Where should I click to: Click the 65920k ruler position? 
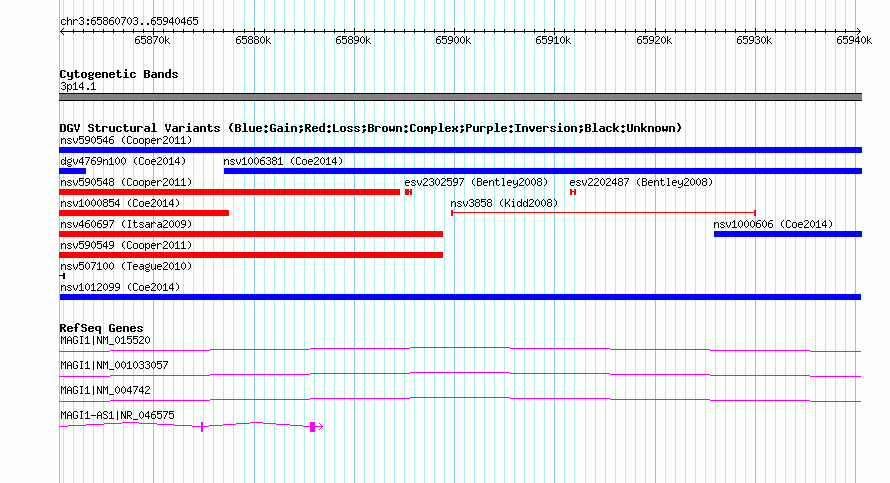pos(654,40)
